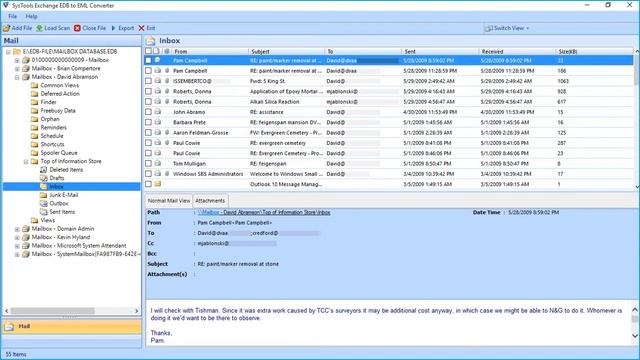The width and height of the screenshot is (640, 360).
Task: Click the Mailbox - Domain Admin mailbox icon
Action: (26, 229)
